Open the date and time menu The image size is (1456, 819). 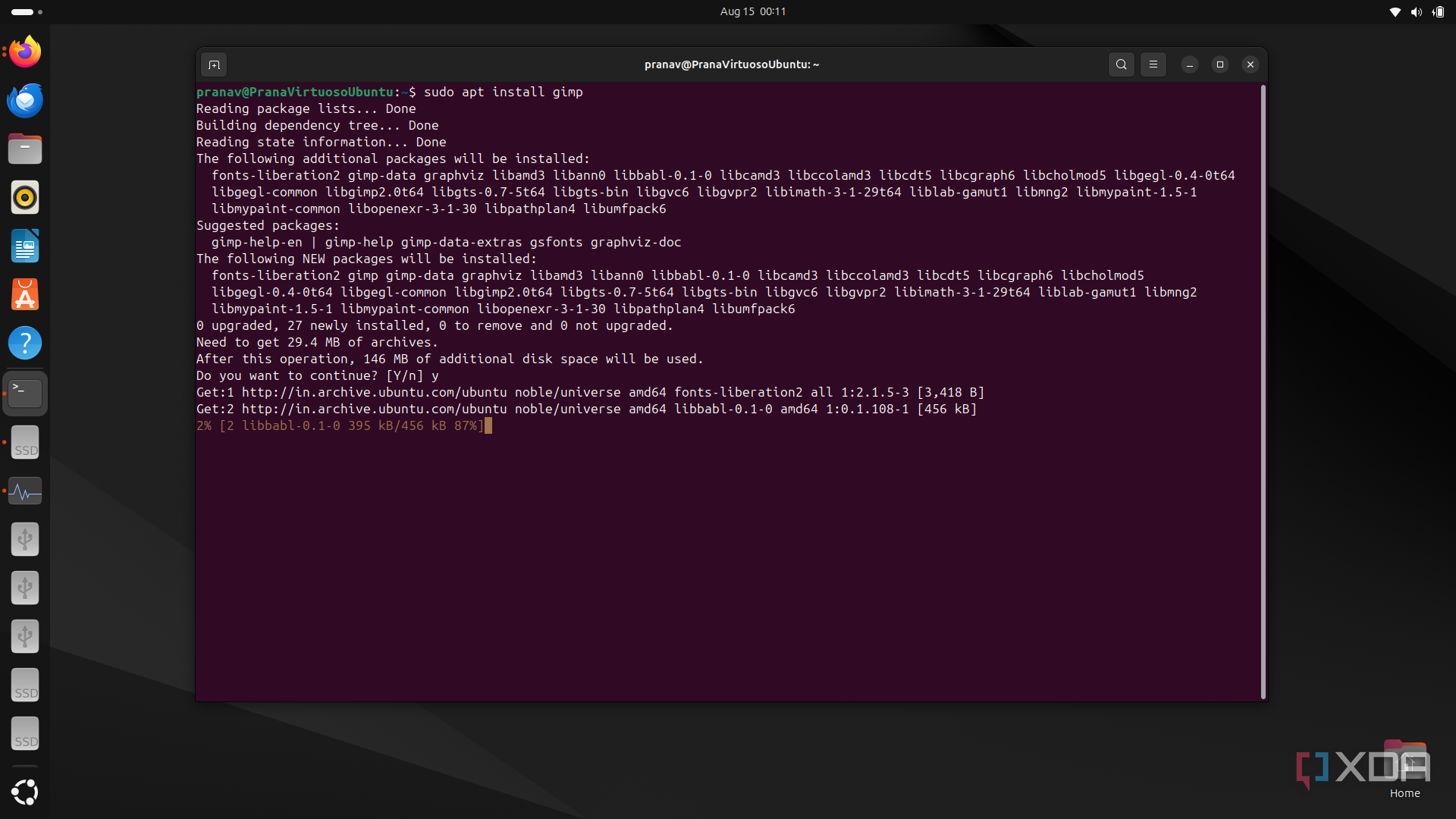753,11
